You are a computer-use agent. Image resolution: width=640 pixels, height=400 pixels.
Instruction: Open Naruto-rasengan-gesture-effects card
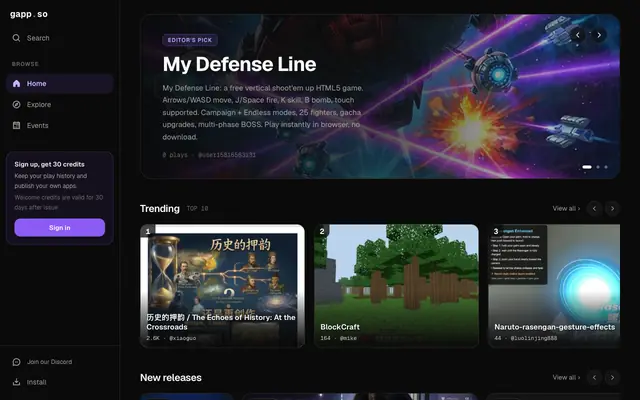tap(554, 286)
